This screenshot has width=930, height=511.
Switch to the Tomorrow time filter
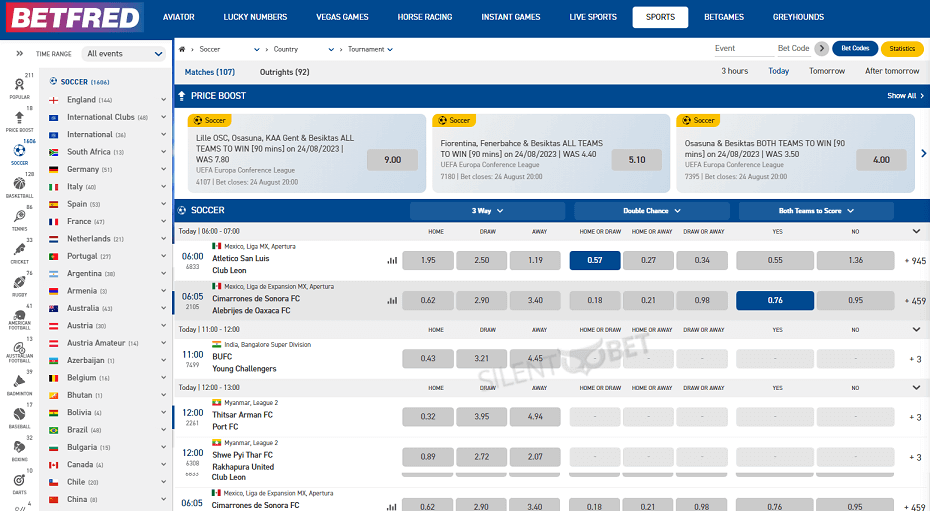tap(827, 71)
